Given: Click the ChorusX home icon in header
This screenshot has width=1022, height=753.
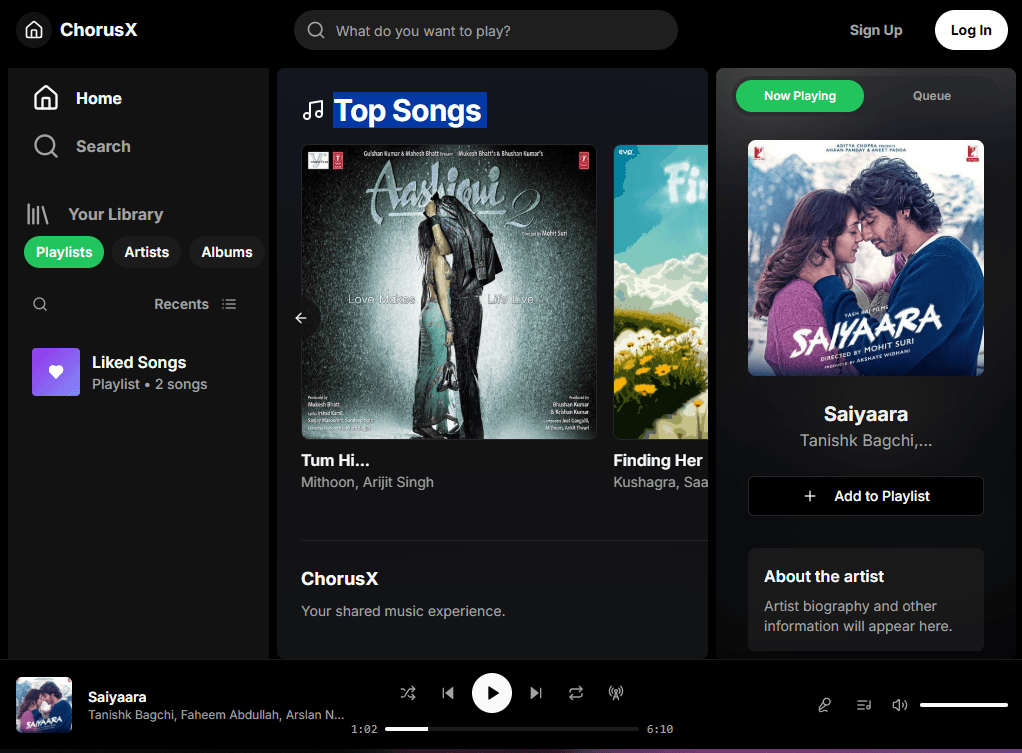Looking at the screenshot, I should [x=34, y=30].
